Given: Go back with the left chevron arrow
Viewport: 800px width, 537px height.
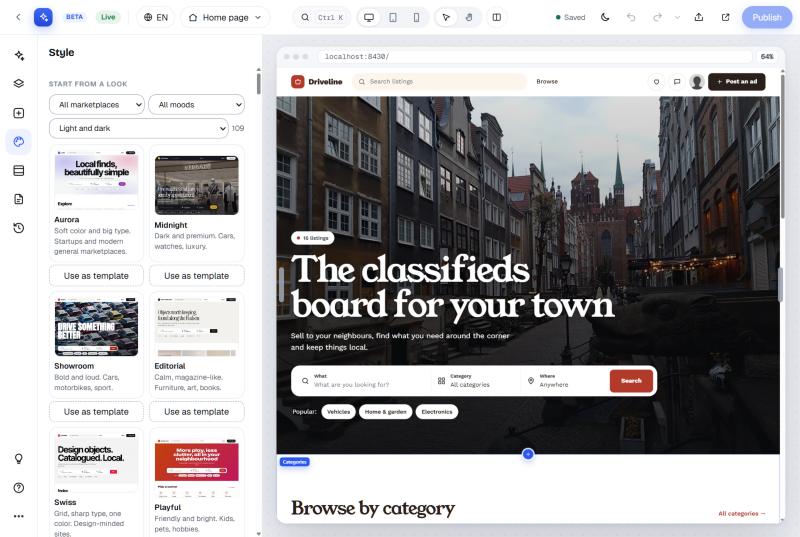Looking at the screenshot, I should [18, 17].
